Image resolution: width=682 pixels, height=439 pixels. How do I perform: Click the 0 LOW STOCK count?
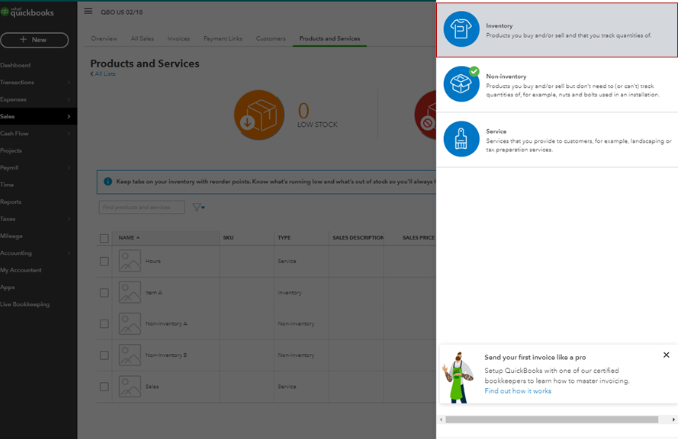point(317,116)
